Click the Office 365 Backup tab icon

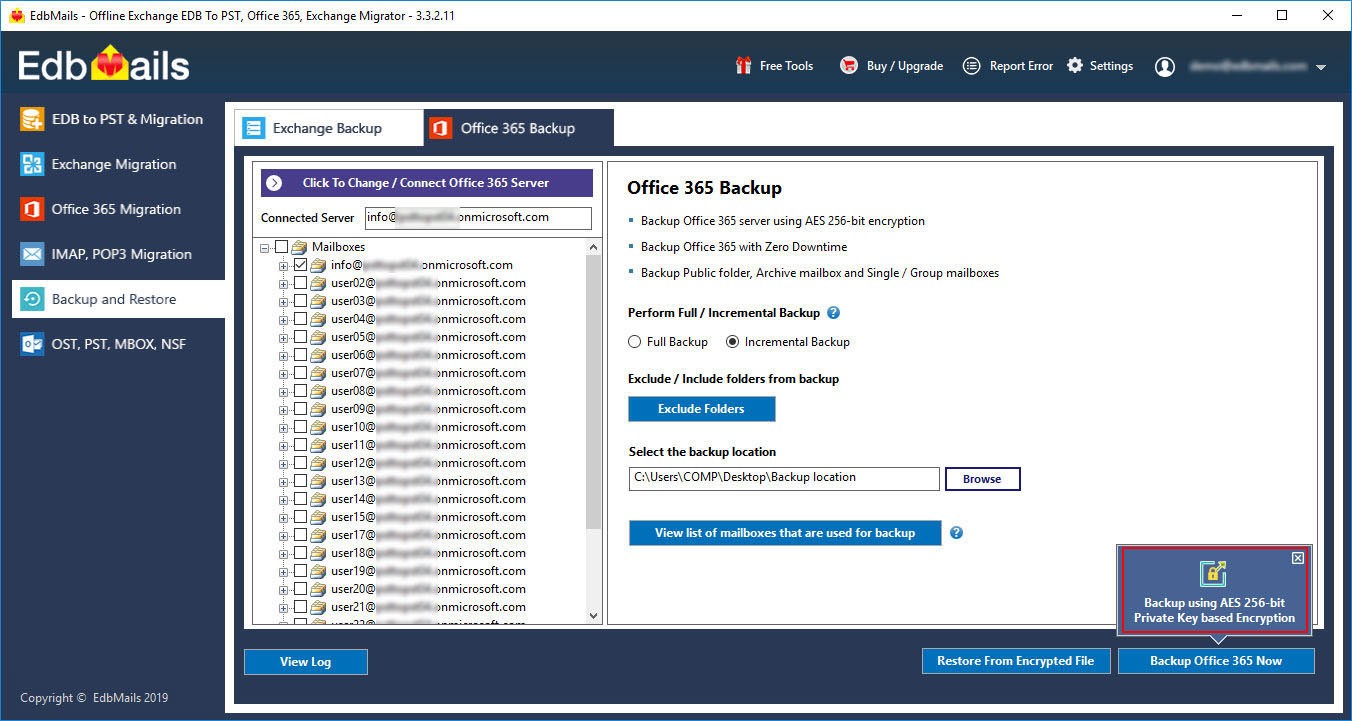tap(440, 128)
